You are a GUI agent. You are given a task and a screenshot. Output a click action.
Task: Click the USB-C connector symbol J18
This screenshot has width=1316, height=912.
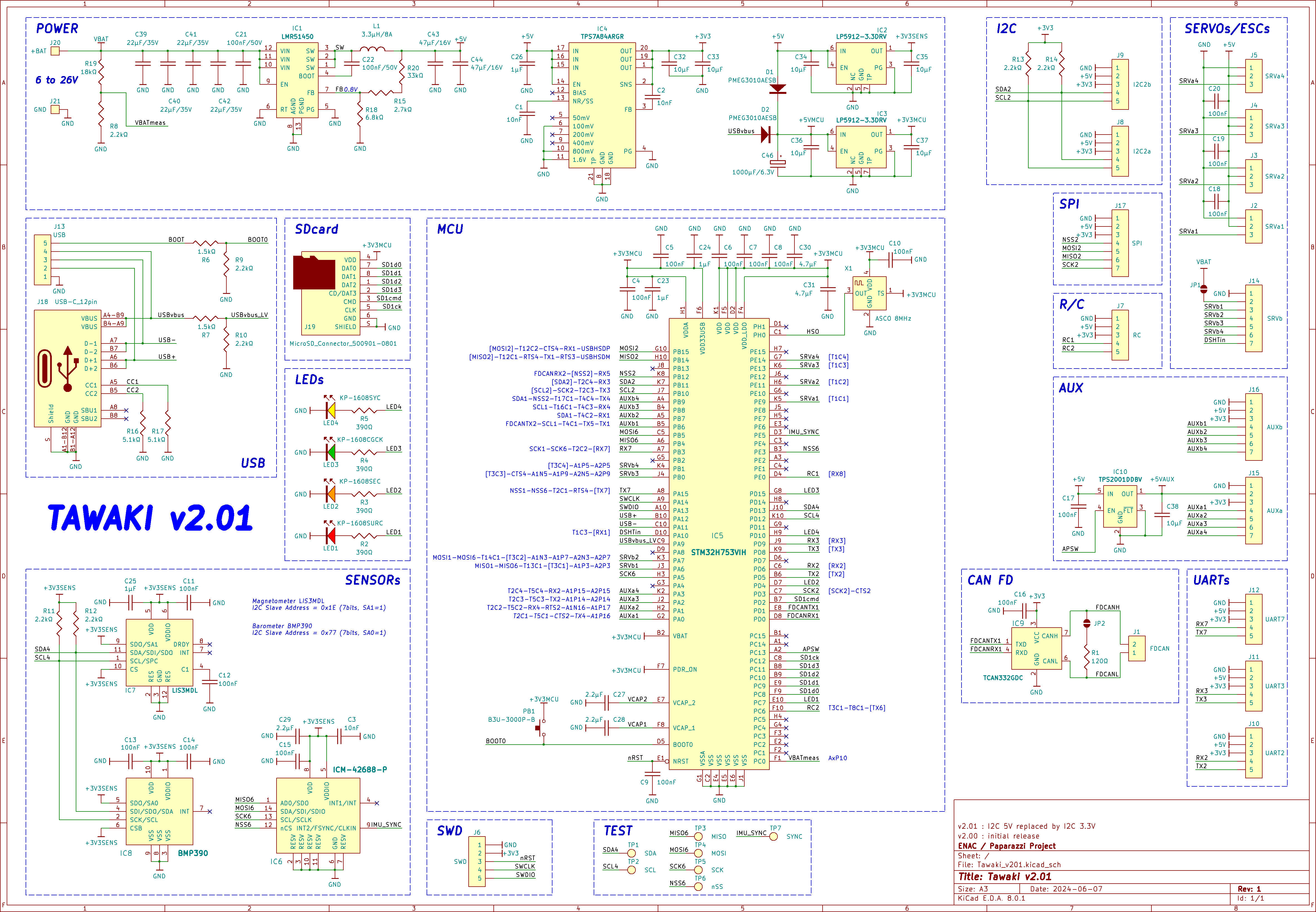67,369
